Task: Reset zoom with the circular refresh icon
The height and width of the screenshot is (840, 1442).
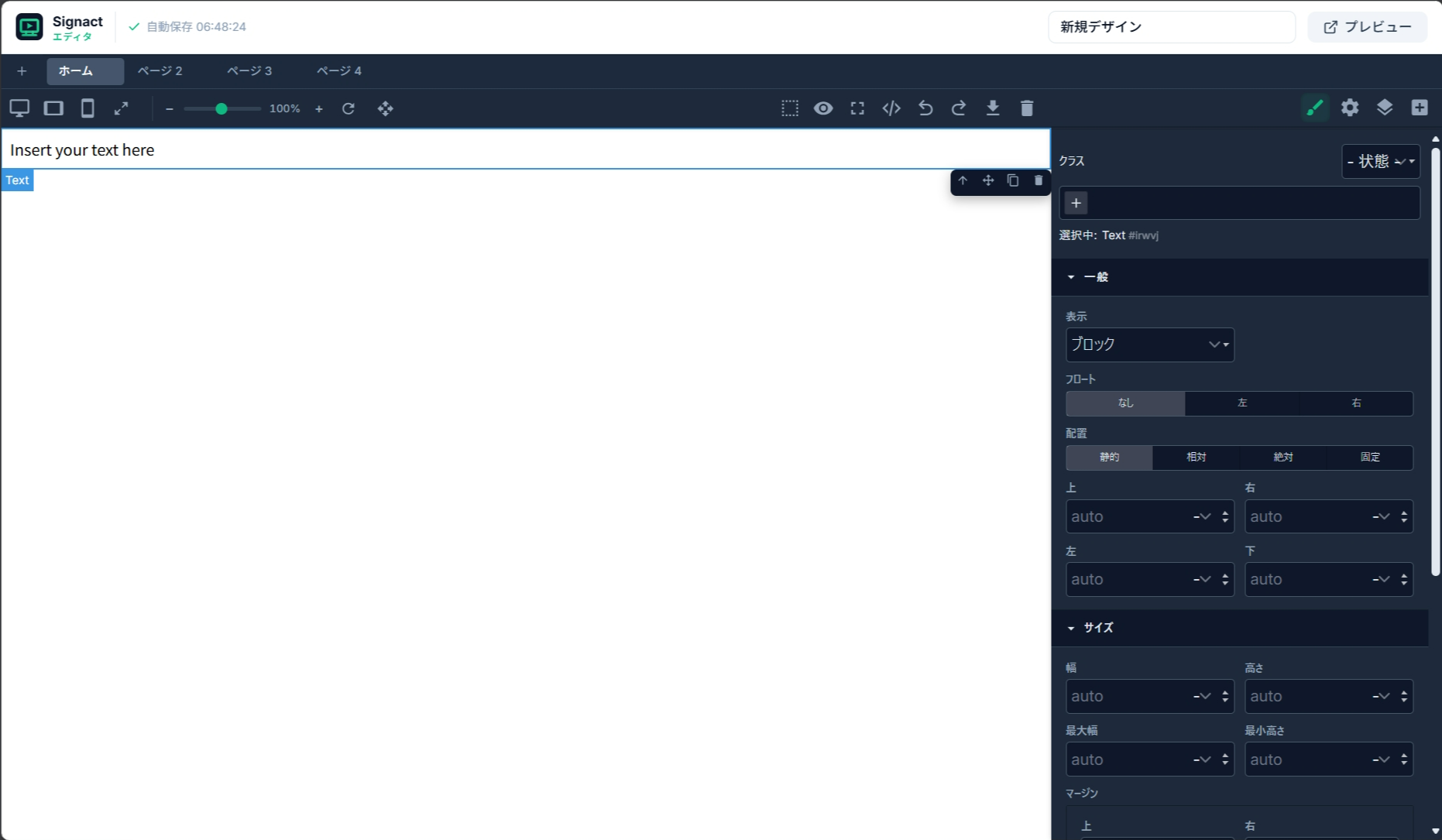Action: tap(348, 108)
